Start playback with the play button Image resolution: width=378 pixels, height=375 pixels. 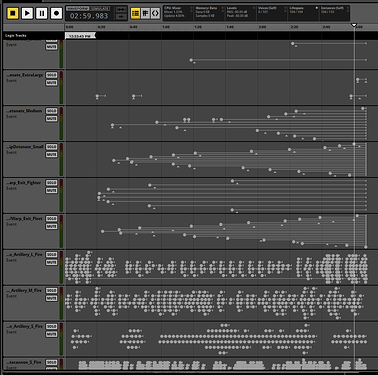27,13
